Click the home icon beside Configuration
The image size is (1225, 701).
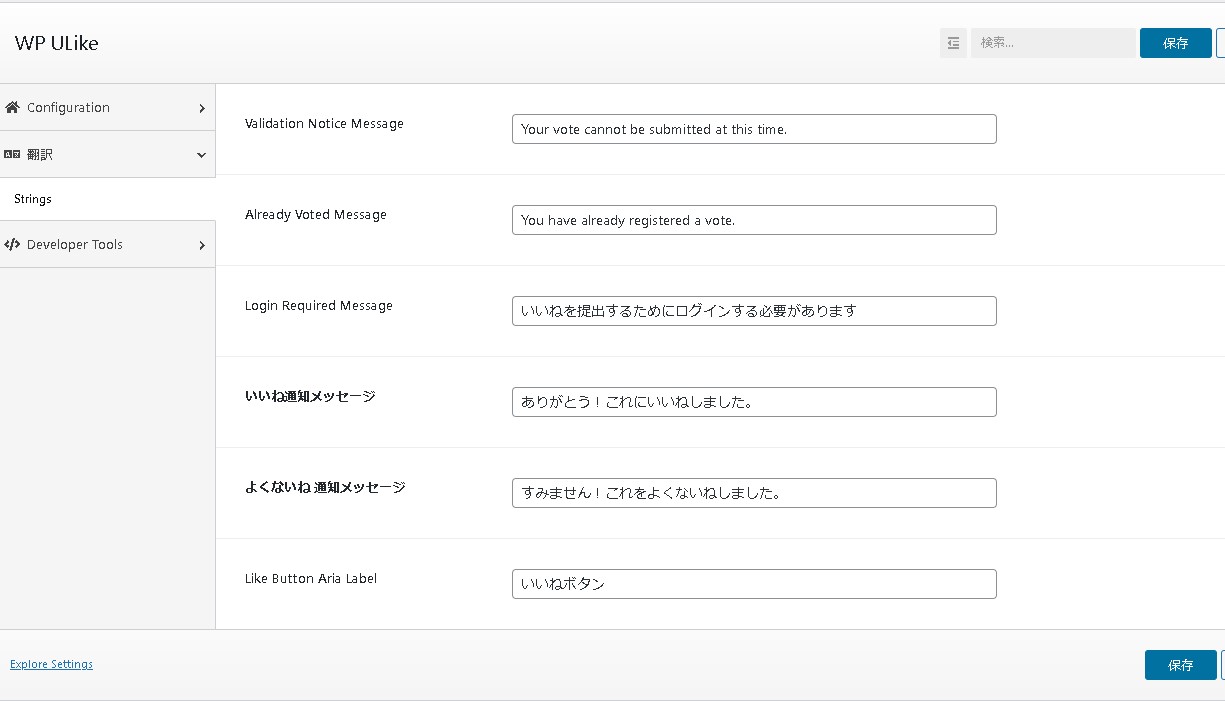click(x=11, y=107)
